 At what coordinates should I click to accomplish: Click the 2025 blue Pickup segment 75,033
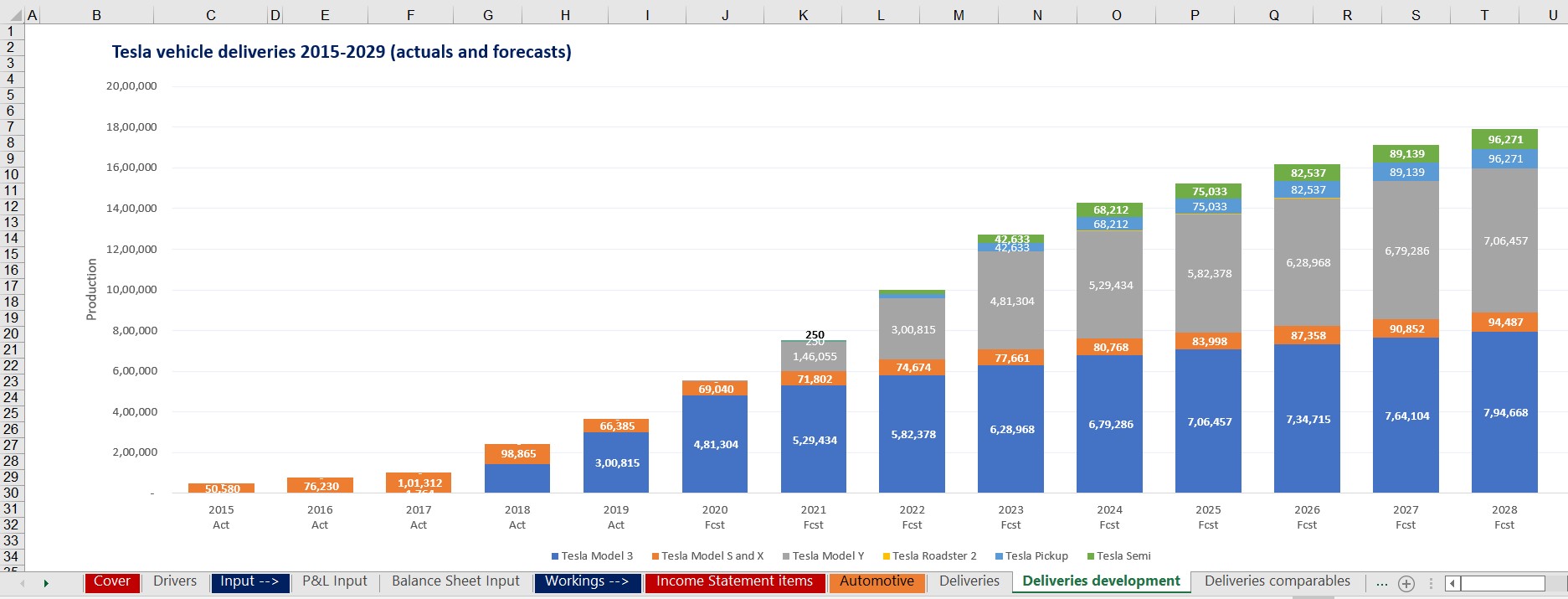click(1208, 206)
